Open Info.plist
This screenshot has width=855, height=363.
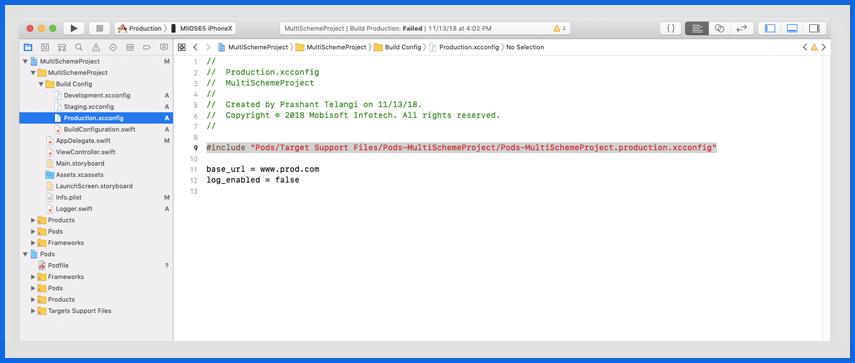pos(97,197)
